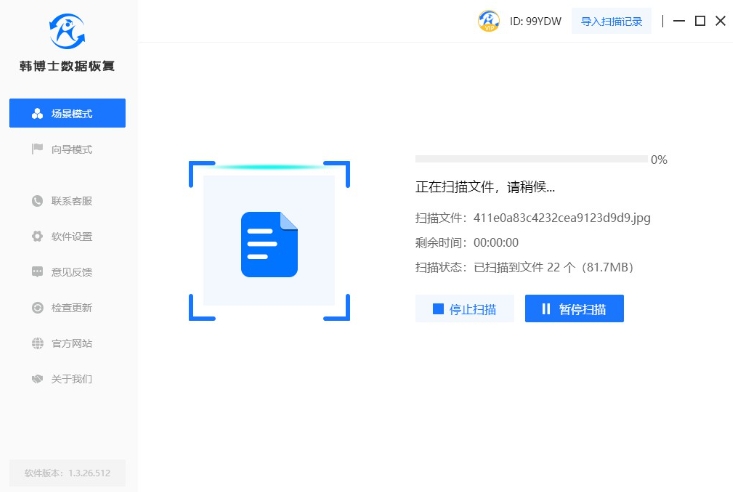The image size is (733, 492).
Task: Minimize the application window
Action: (x=680, y=21)
